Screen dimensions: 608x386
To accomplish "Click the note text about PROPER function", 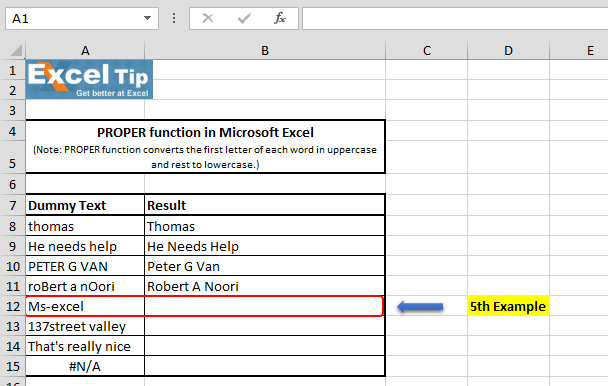I will click(x=205, y=157).
